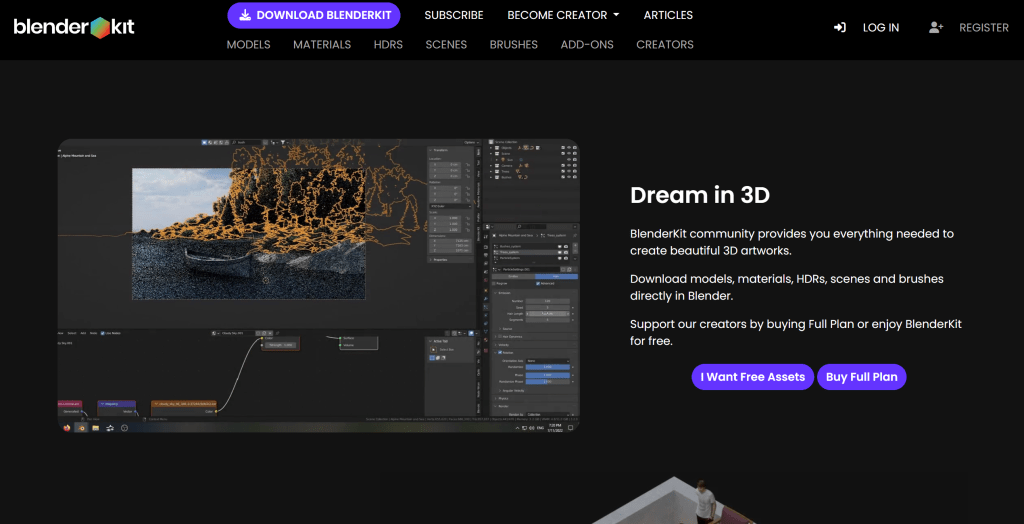Go to the Articles section
Image resolution: width=1024 pixels, height=524 pixels.
(668, 15)
